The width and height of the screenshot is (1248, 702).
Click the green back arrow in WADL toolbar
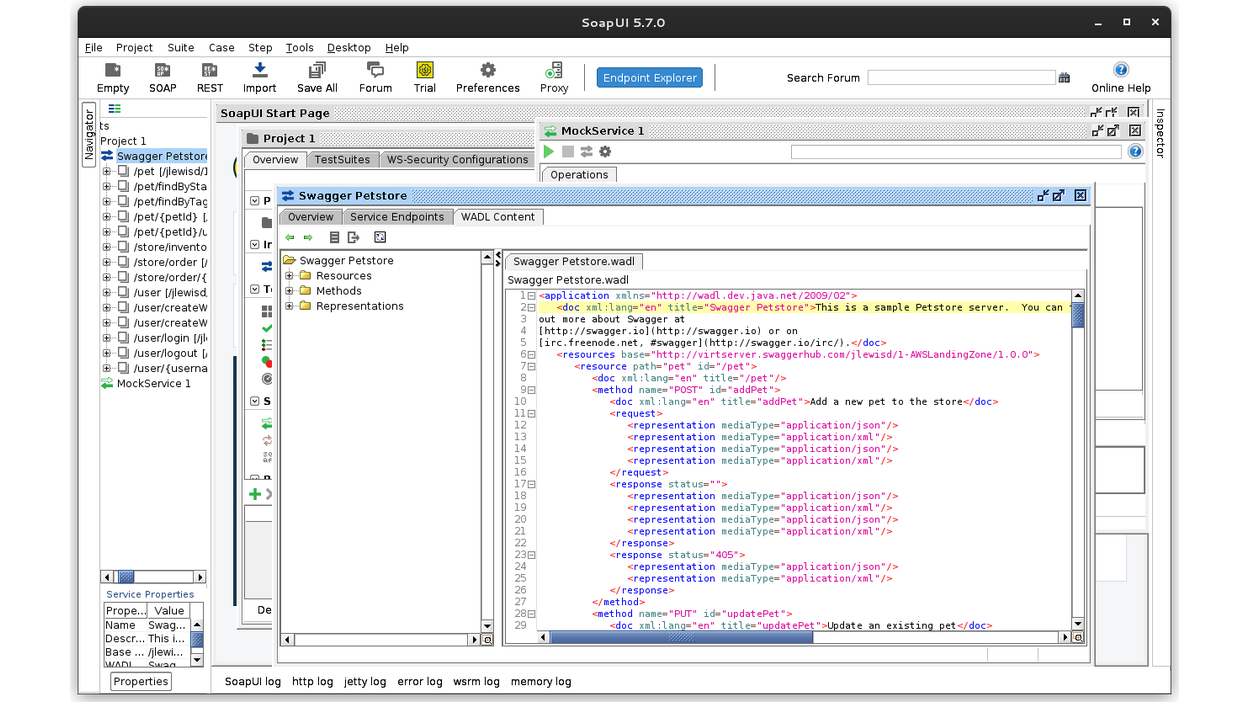pyautogui.click(x=290, y=238)
